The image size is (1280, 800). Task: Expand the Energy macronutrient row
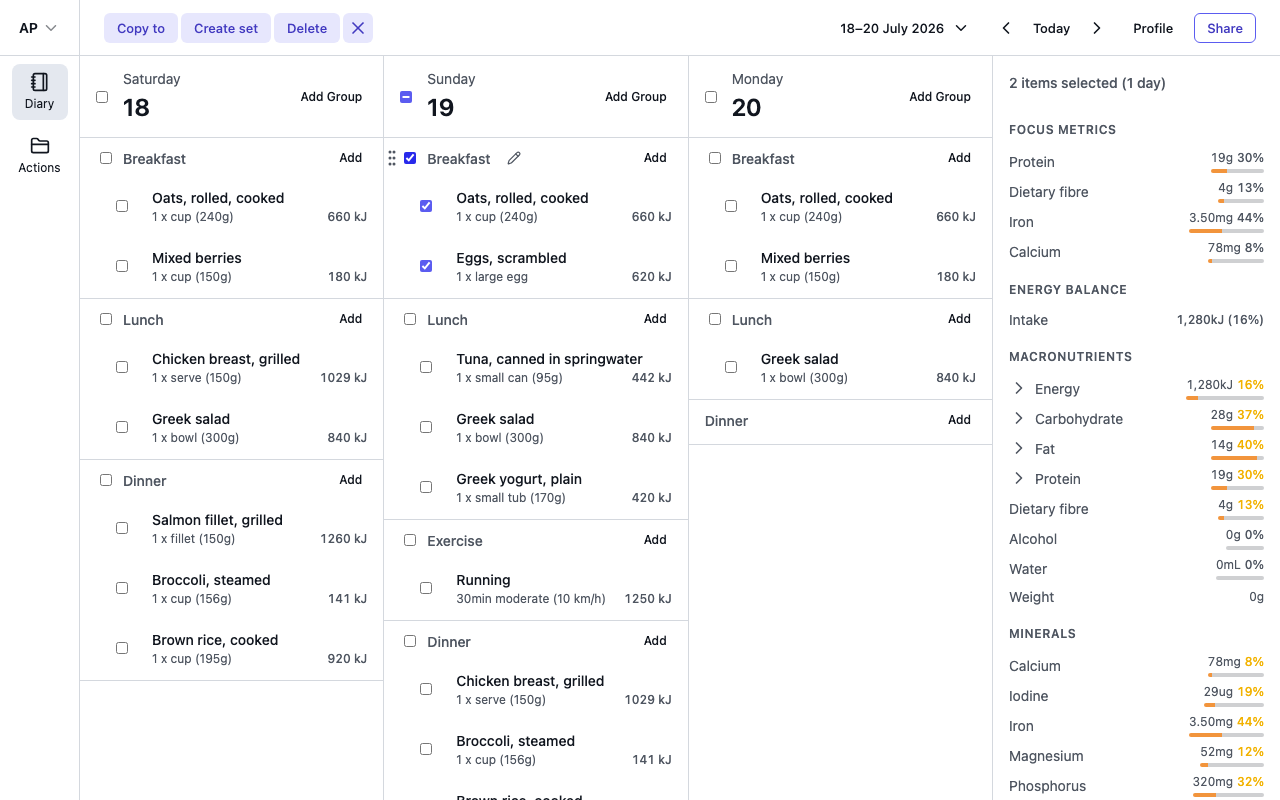click(x=1019, y=388)
